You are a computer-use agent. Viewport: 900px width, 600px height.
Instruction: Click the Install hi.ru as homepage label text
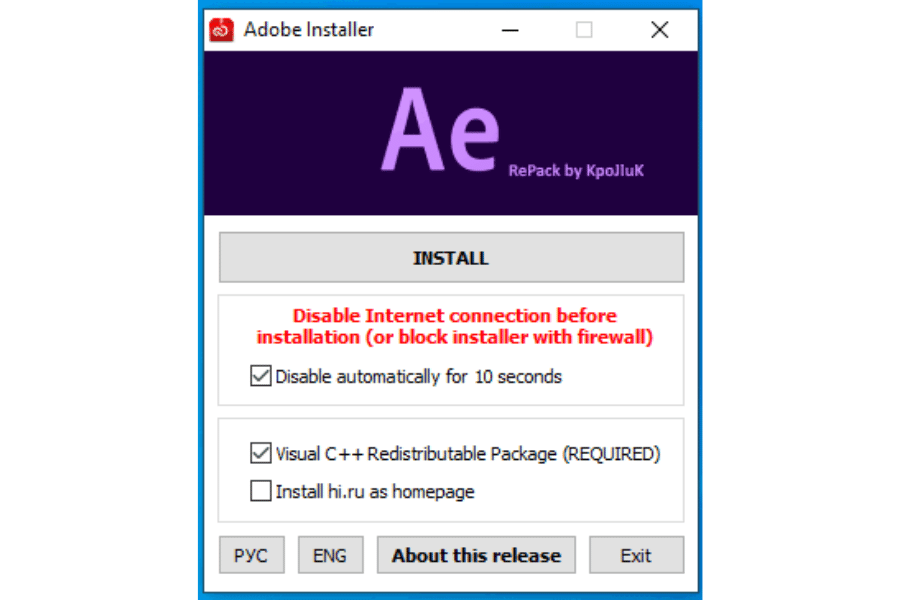coord(375,491)
